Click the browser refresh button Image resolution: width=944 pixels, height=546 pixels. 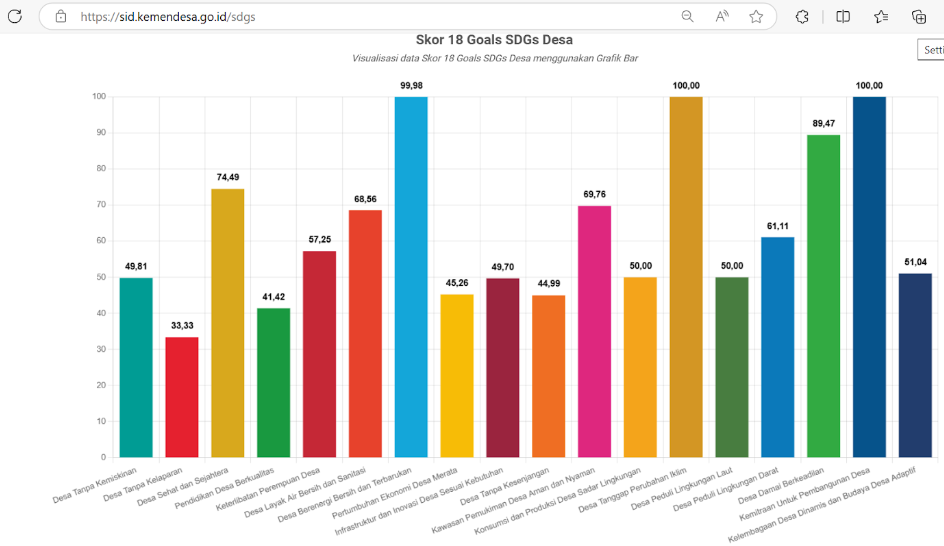pyautogui.click(x=15, y=16)
